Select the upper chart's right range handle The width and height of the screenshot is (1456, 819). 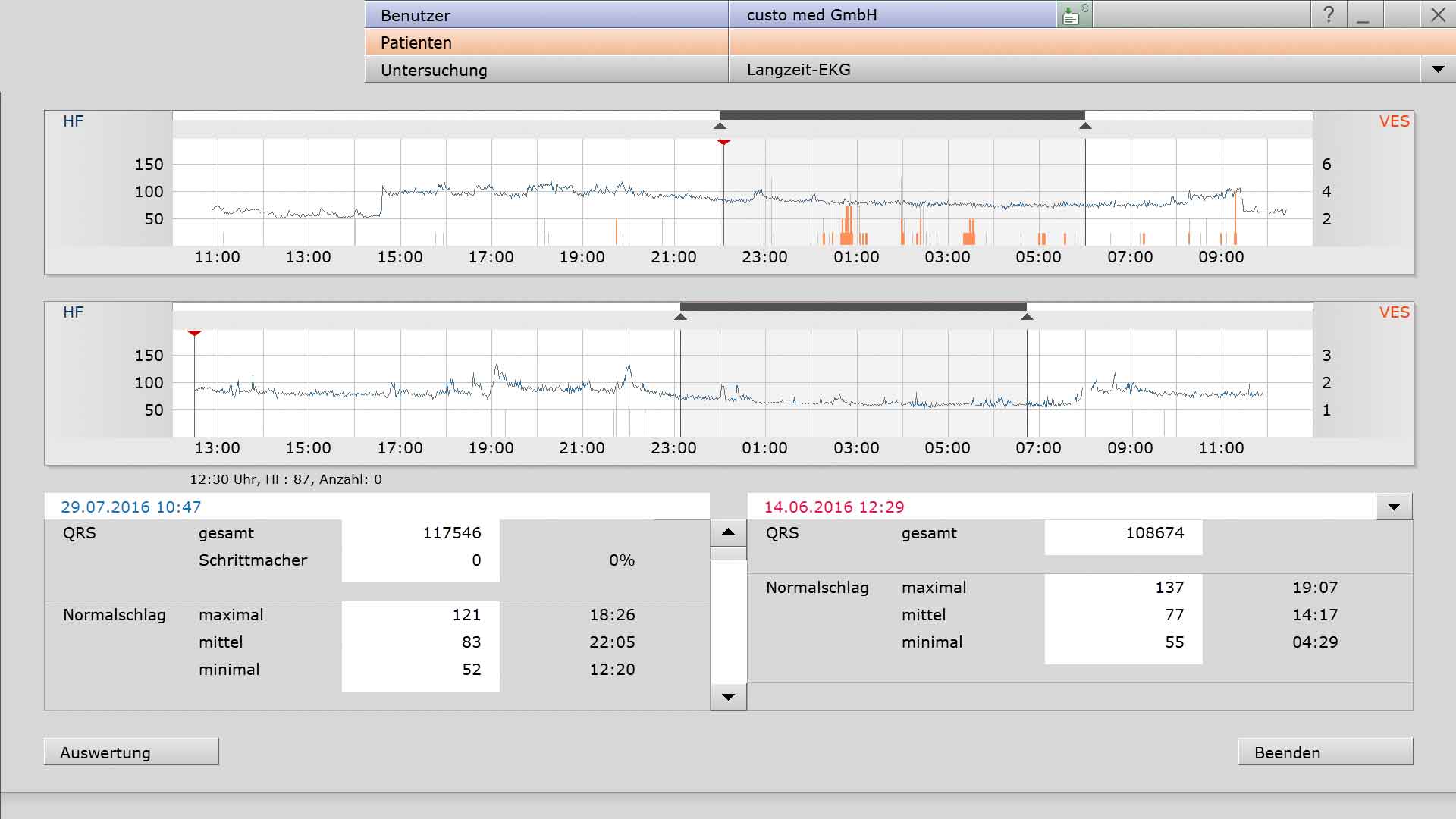click(x=1085, y=126)
